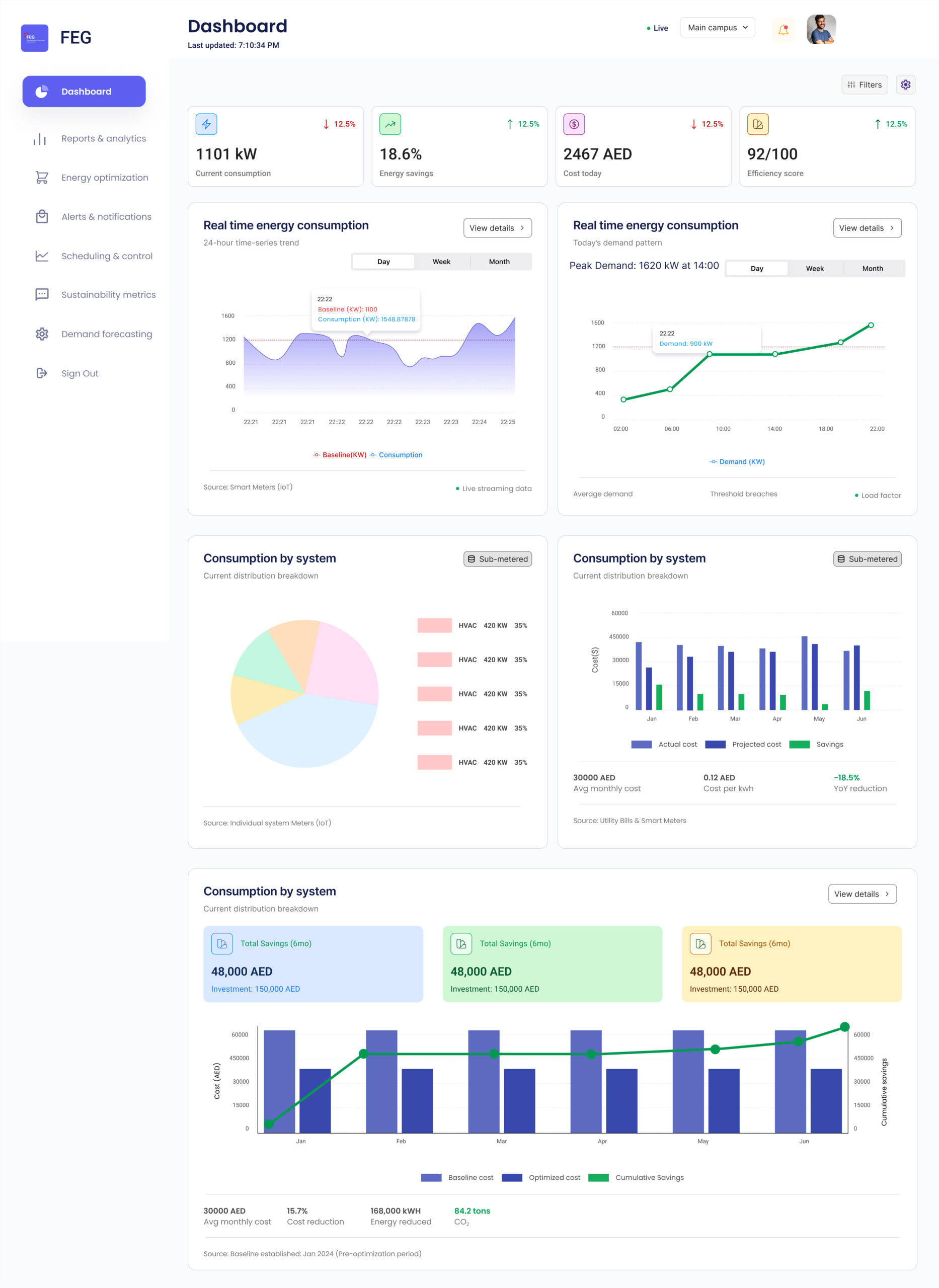Click the Sign Out sidebar icon
The height and width of the screenshot is (1288, 939).
(41, 373)
